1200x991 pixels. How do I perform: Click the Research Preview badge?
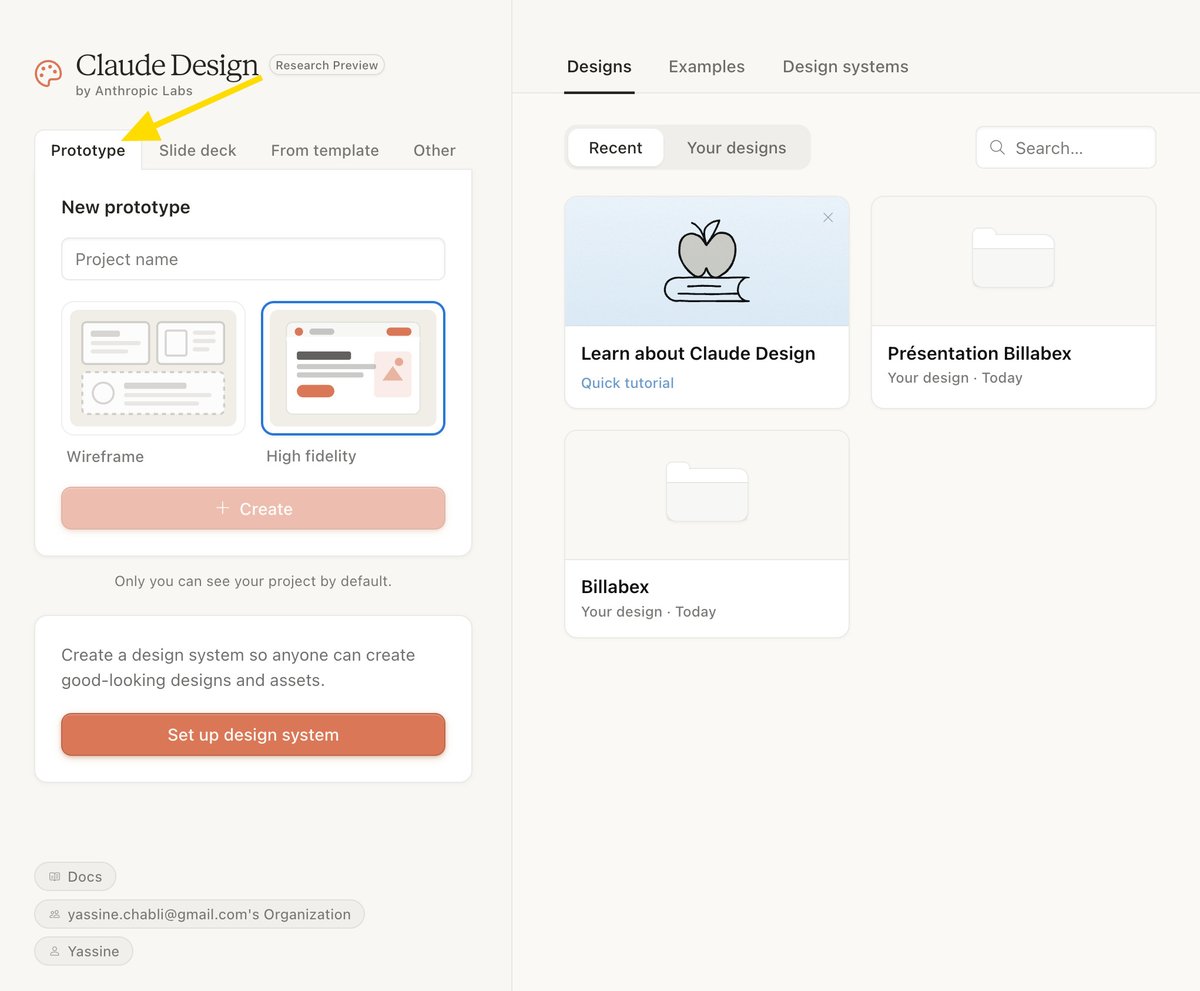click(327, 65)
